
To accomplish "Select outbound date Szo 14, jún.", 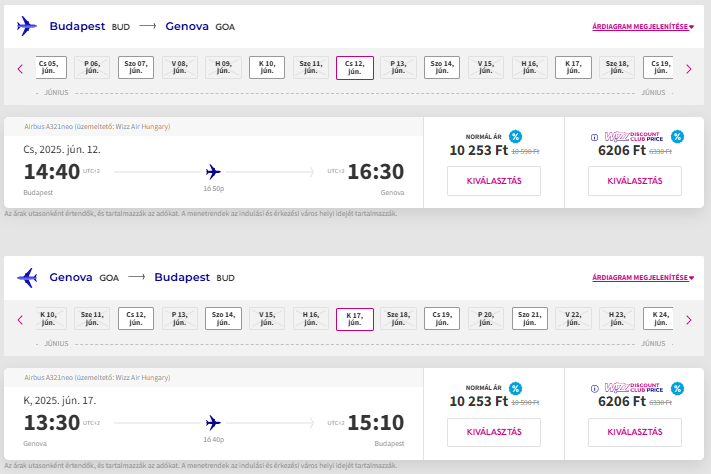I will point(442,68).
